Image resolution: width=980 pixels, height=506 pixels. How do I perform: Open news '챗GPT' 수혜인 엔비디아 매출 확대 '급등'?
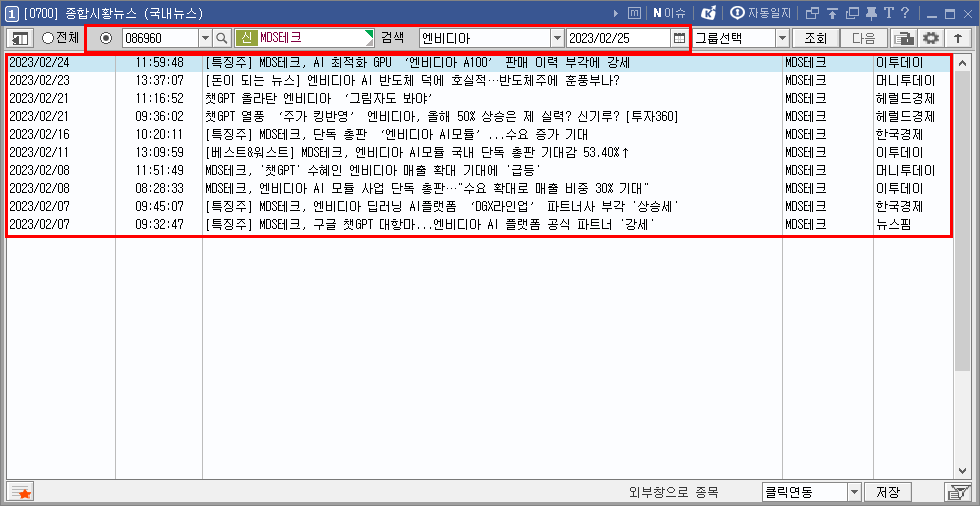[372, 170]
